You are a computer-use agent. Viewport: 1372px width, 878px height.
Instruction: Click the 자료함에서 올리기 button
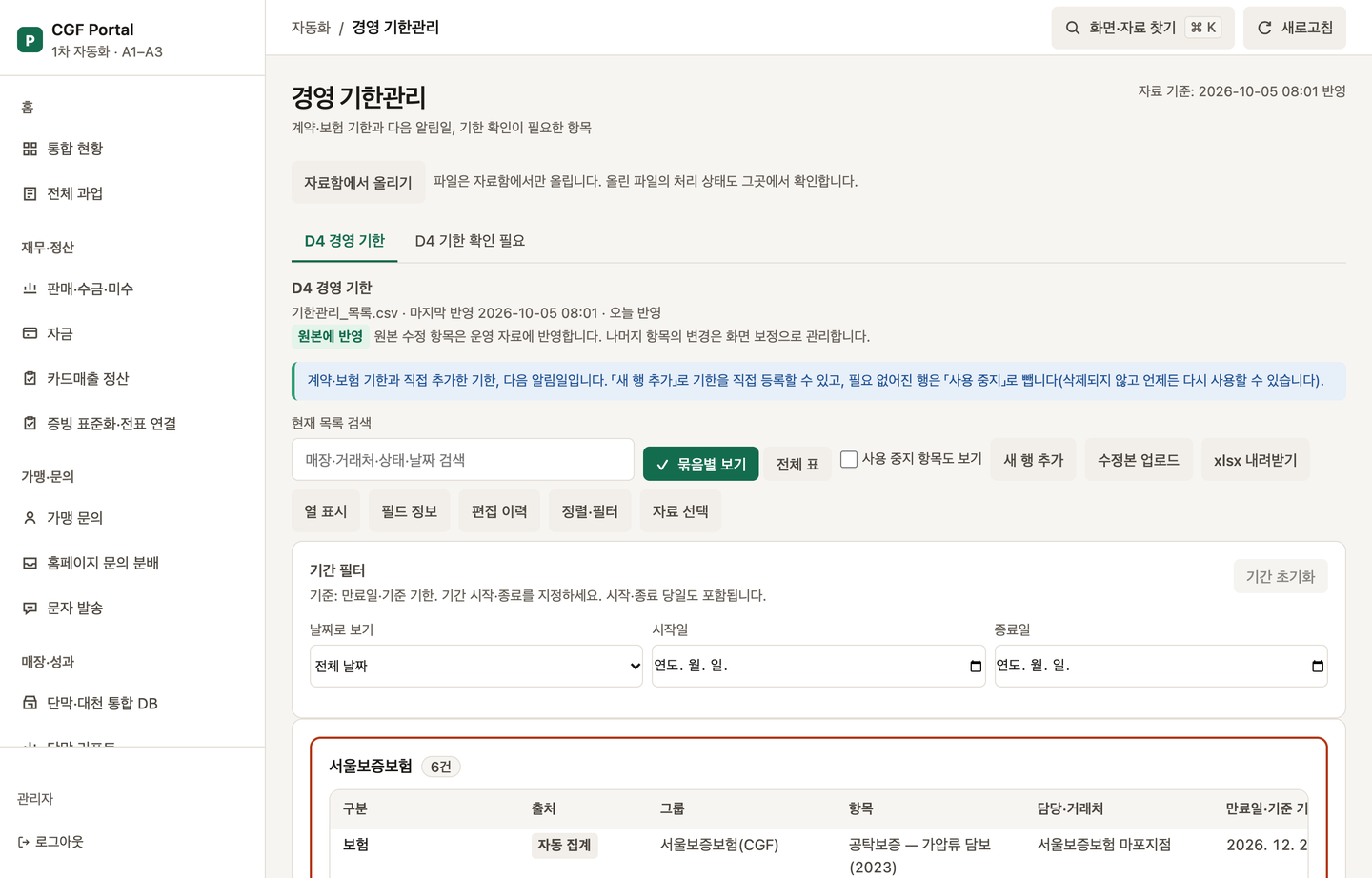tap(358, 182)
